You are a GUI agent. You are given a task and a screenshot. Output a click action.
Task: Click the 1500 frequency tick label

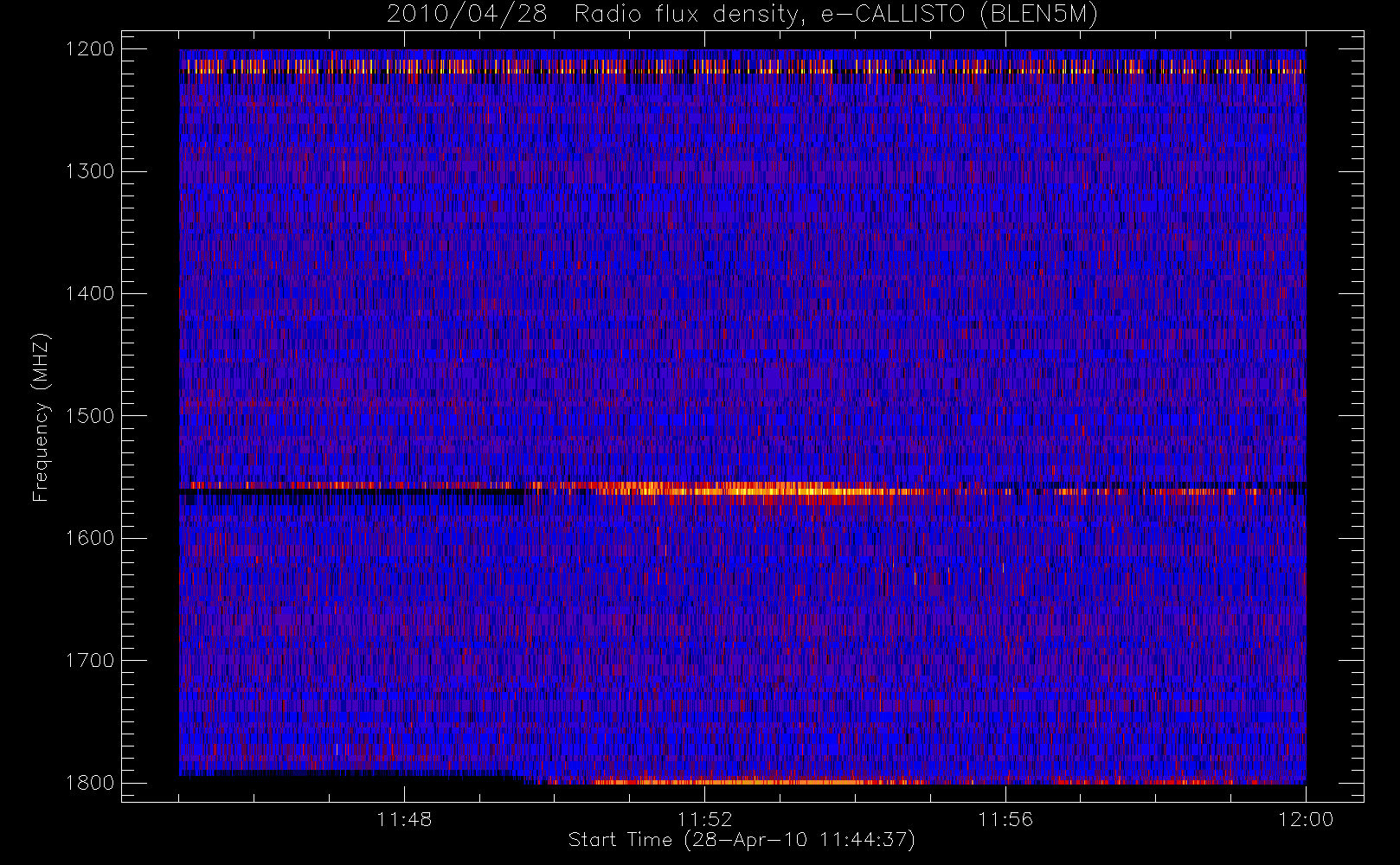click(90, 416)
